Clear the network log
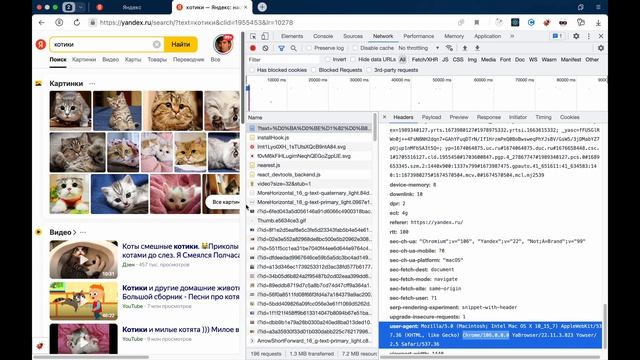 [x=265, y=48]
